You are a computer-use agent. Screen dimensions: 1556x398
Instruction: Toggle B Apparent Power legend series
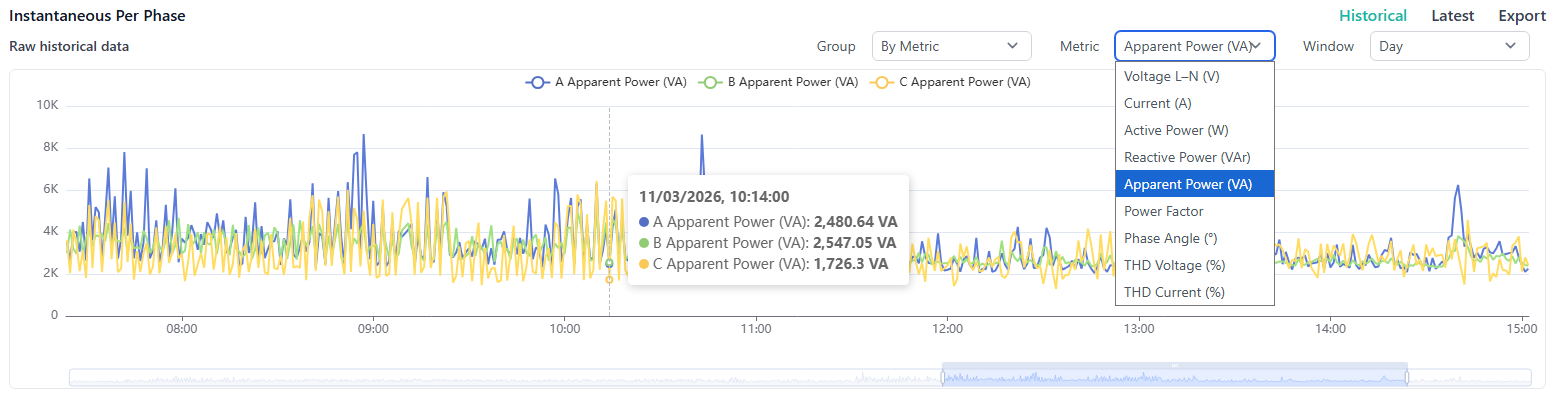[x=778, y=83]
